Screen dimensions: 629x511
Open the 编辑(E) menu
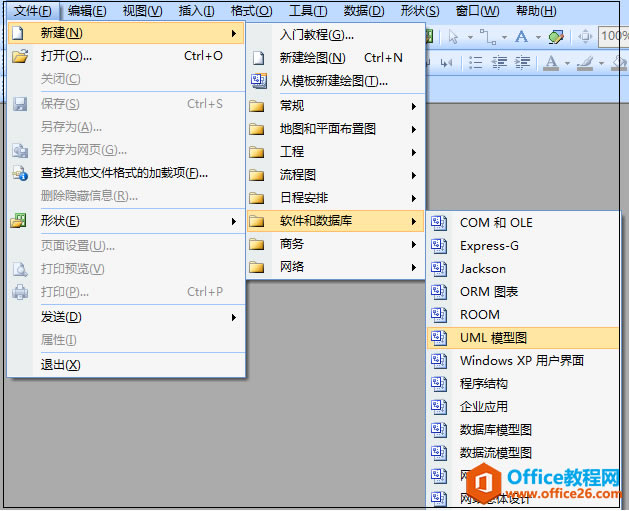(87, 11)
